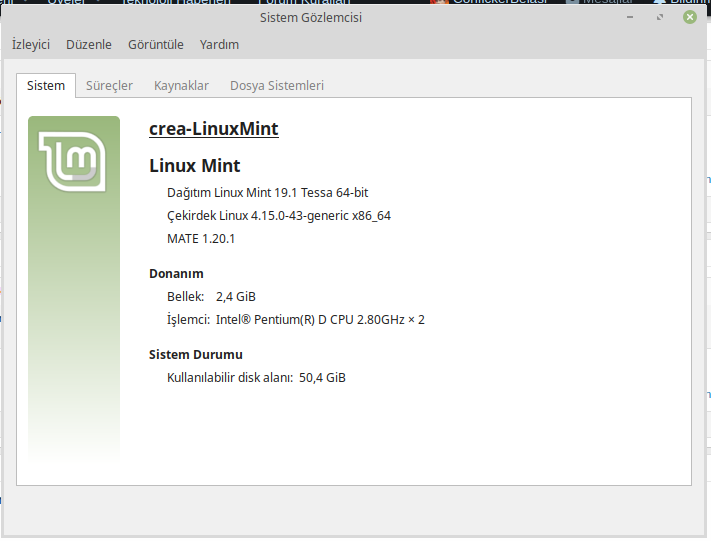Screen dimensions: 711x541
Task: Select the Sistem tab
Action: tap(46, 85)
